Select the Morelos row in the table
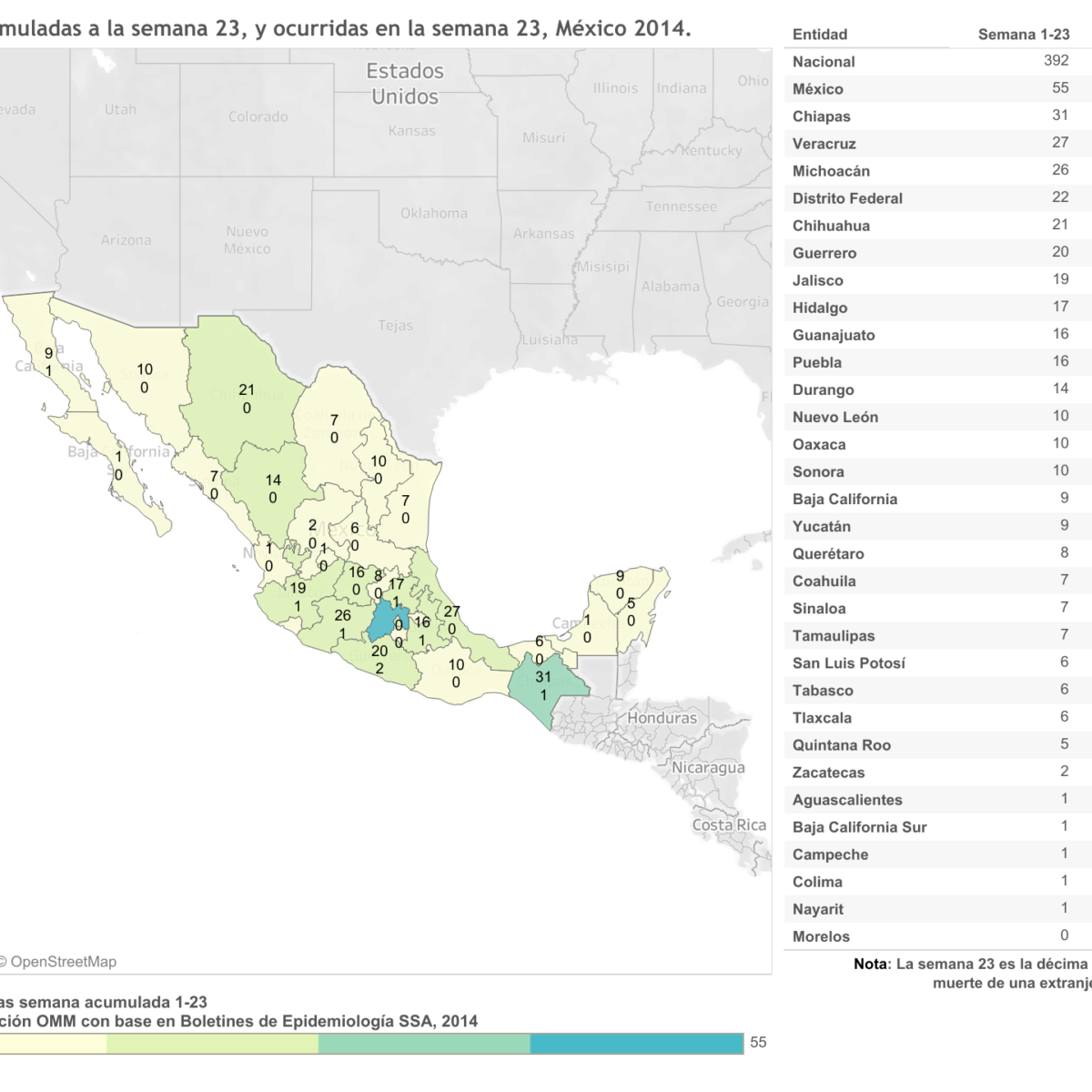The height and width of the screenshot is (1092, 1092). pyautogui.click(x=937, y=936)
